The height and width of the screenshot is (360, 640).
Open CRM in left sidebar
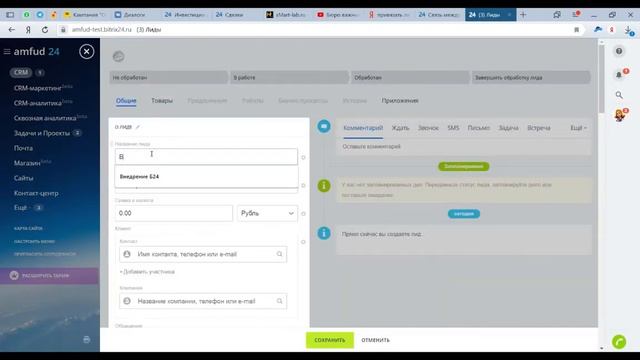click(x=21, y=73)
